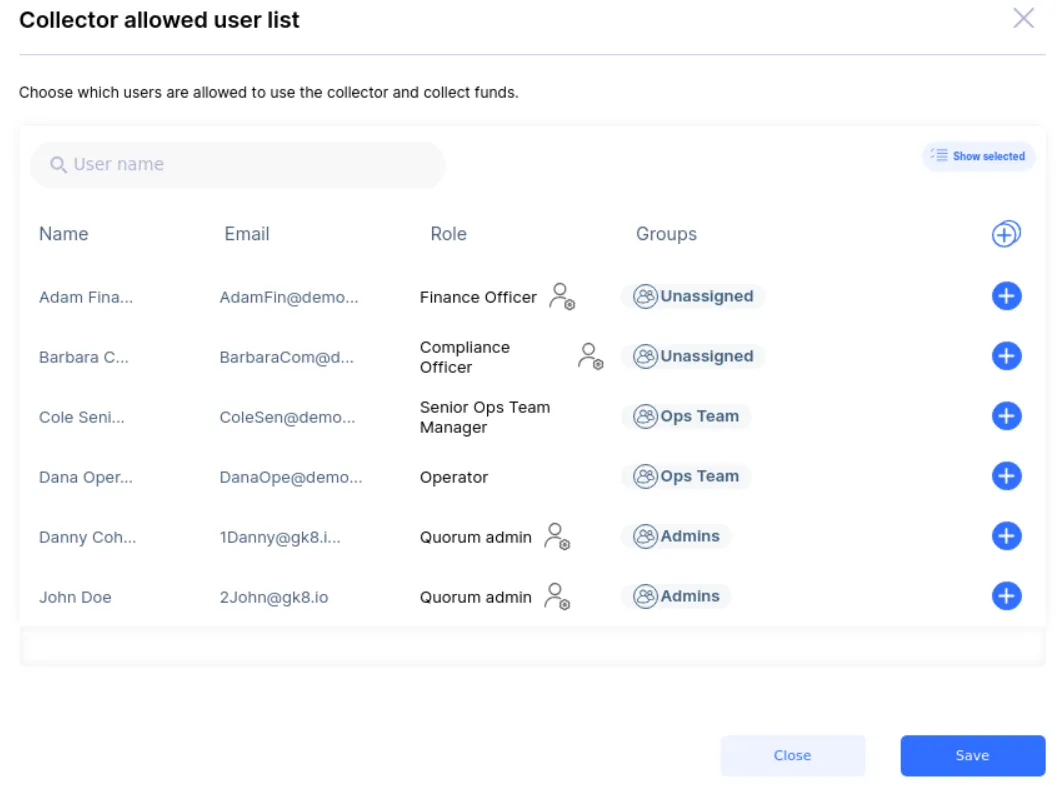Add Cole Seni... to the collector list

pos(1006,416)
